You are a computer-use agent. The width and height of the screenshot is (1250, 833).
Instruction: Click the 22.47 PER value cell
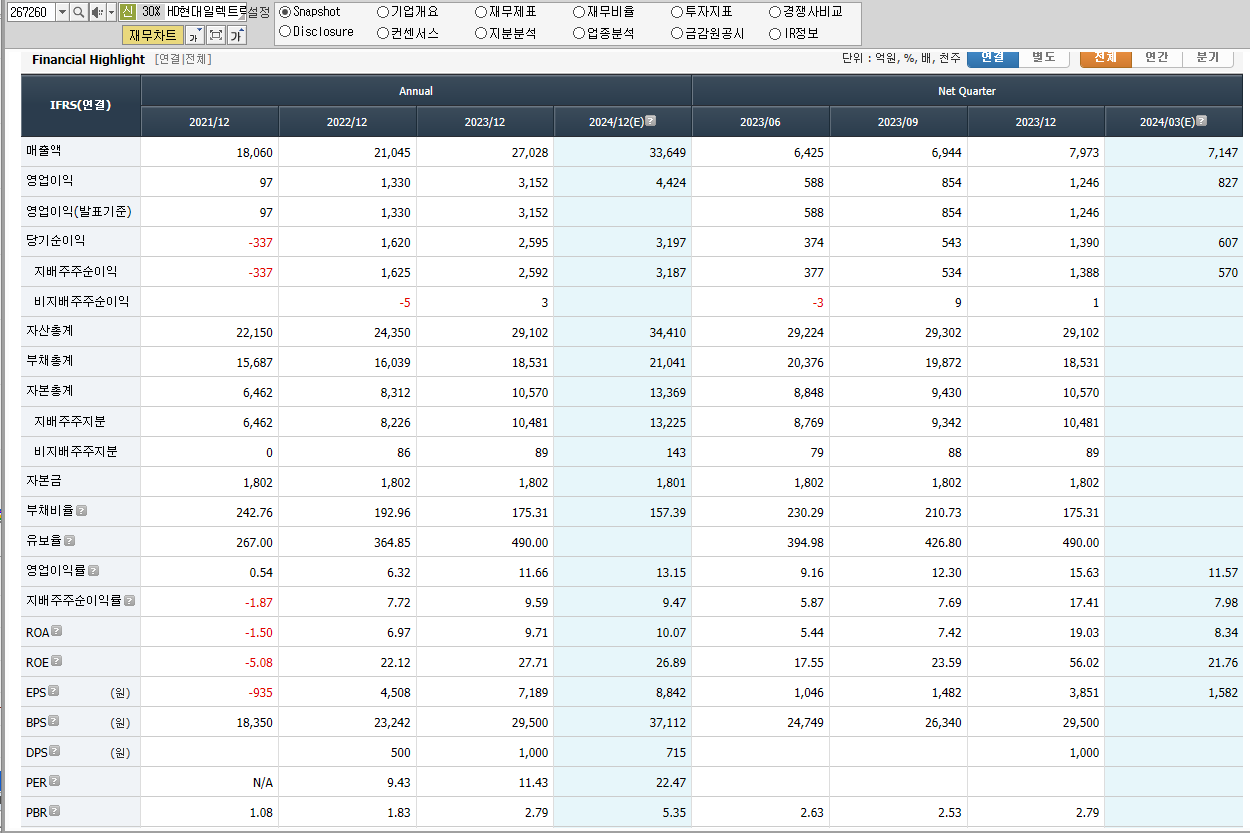[x=624, y=782]
